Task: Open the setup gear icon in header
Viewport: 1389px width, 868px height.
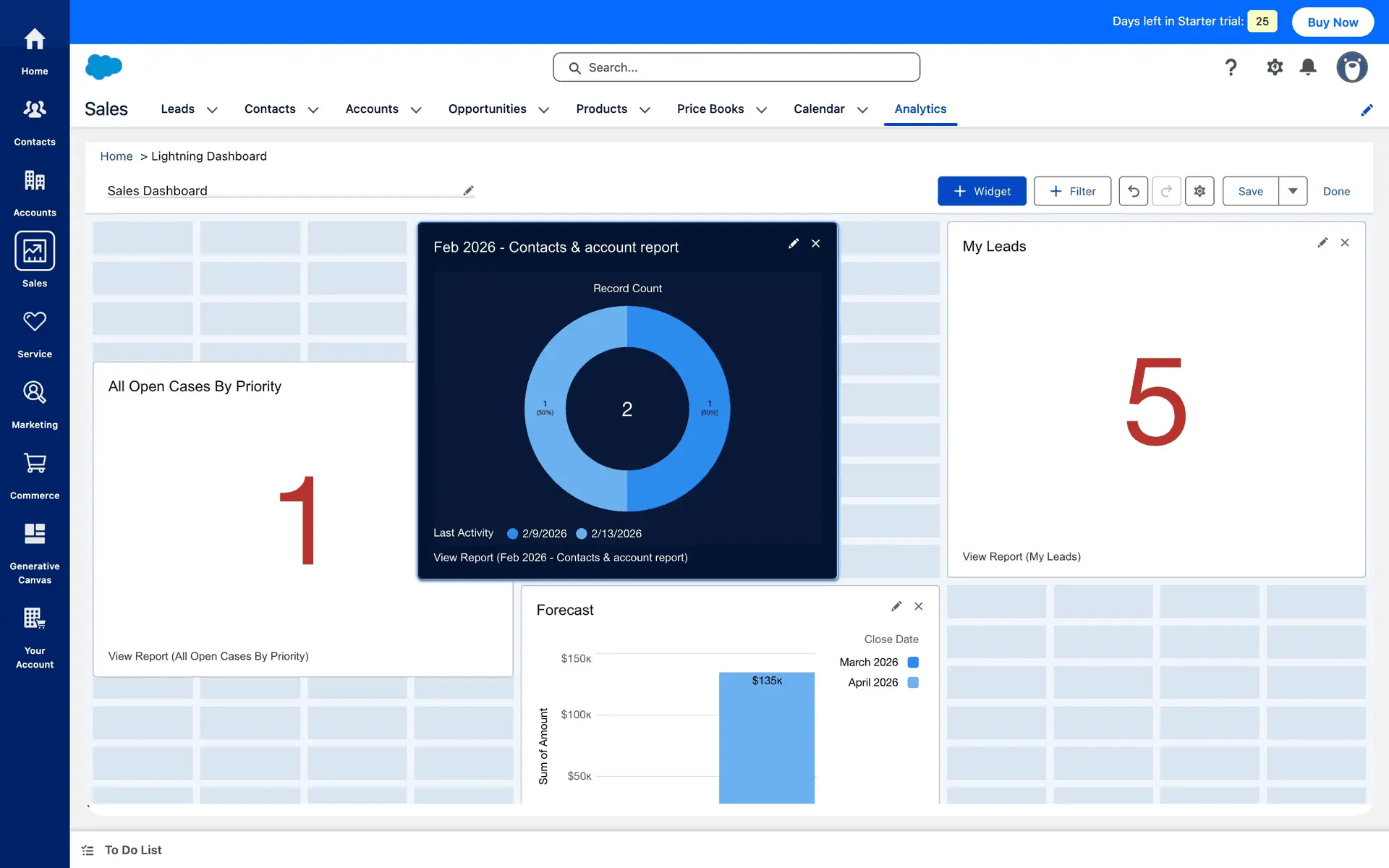Action: coord(1274,67)
